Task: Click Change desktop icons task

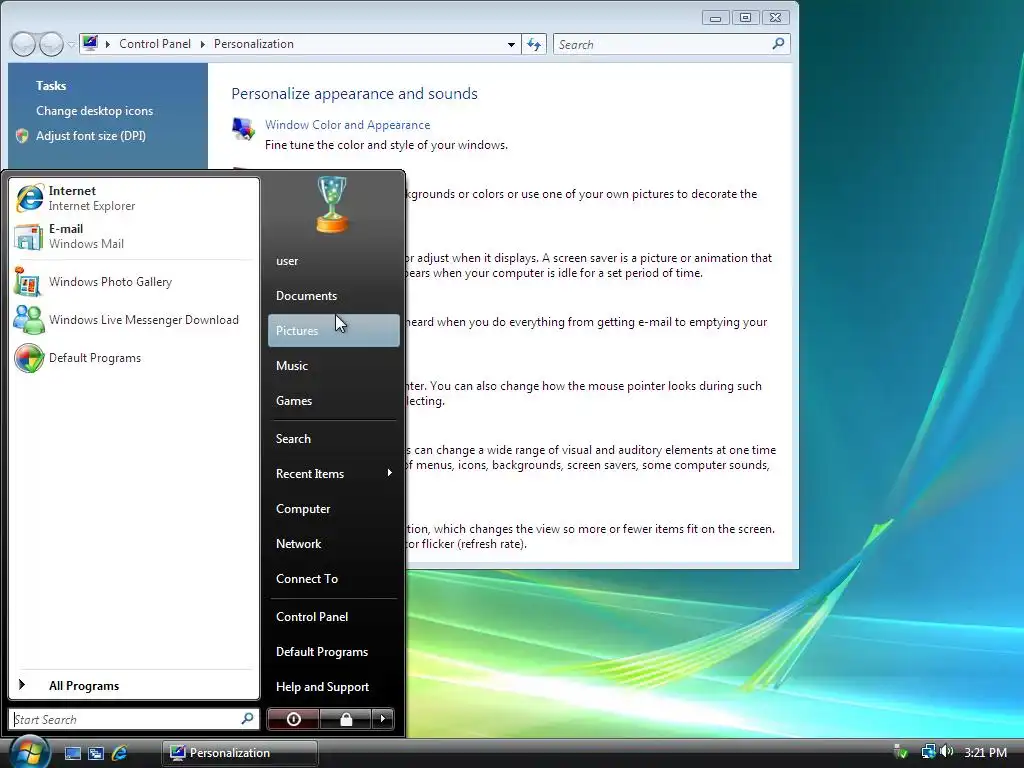Action: [x=94, y=111]
